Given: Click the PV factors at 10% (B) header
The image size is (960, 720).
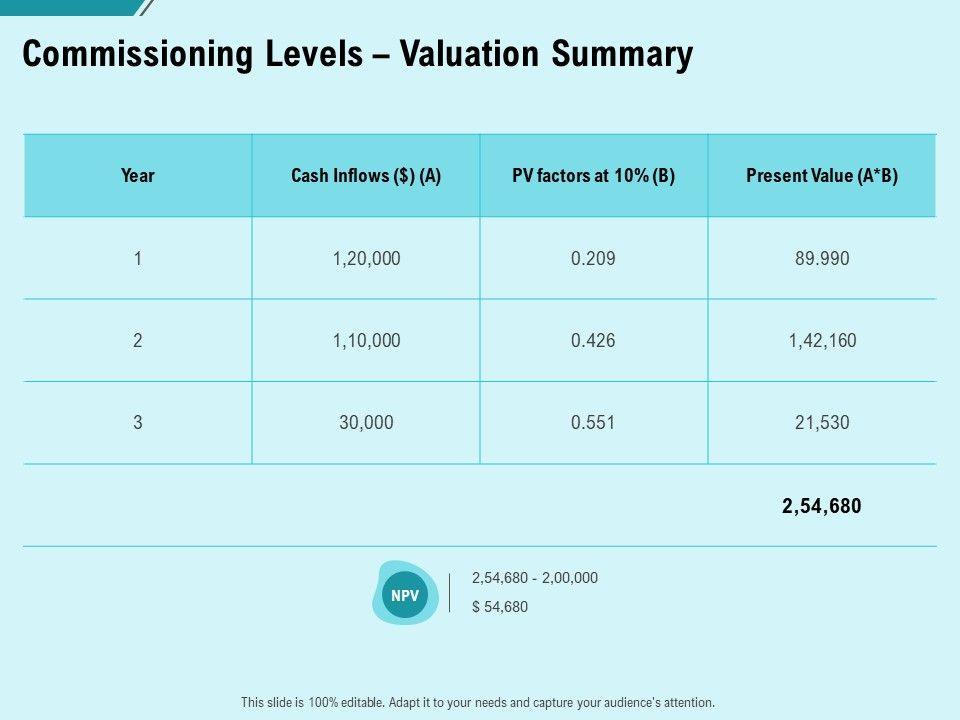Looking at the screenshot, I should point(593,176).
